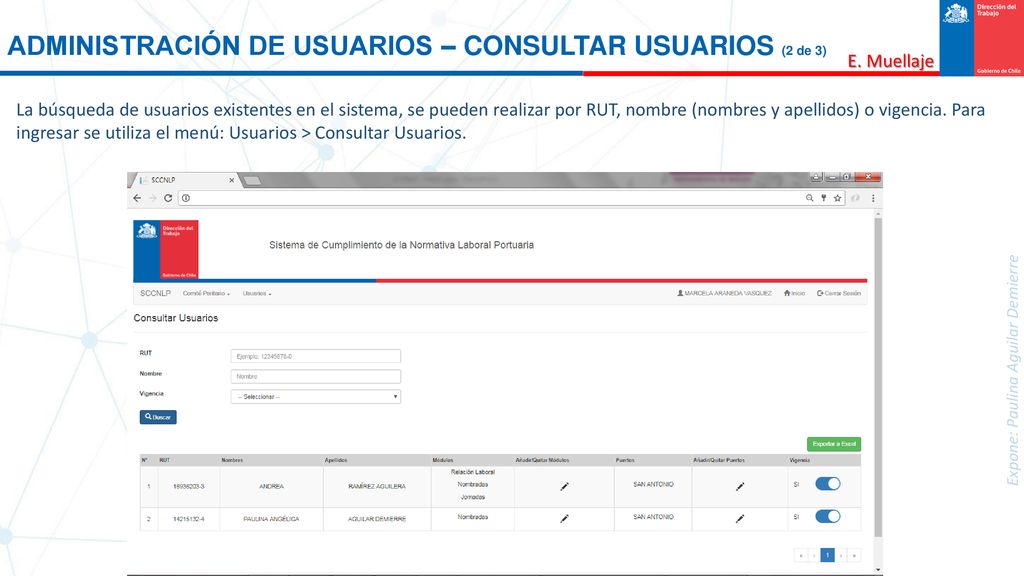
Task: Select page 1 in pagination
Action: tap(827, 555)
